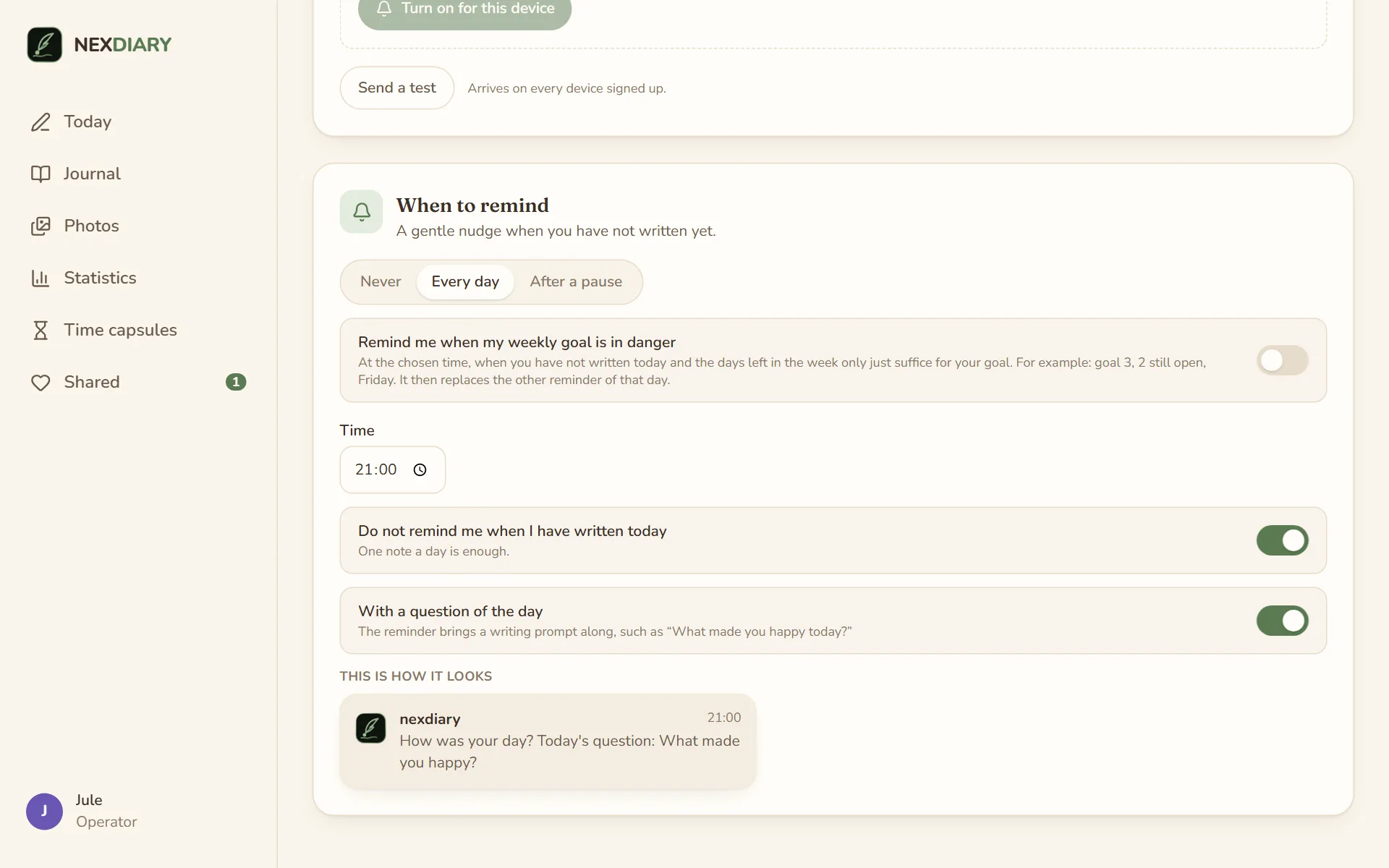
Task: Open the Journal page
Action: (x=138, y=174)
